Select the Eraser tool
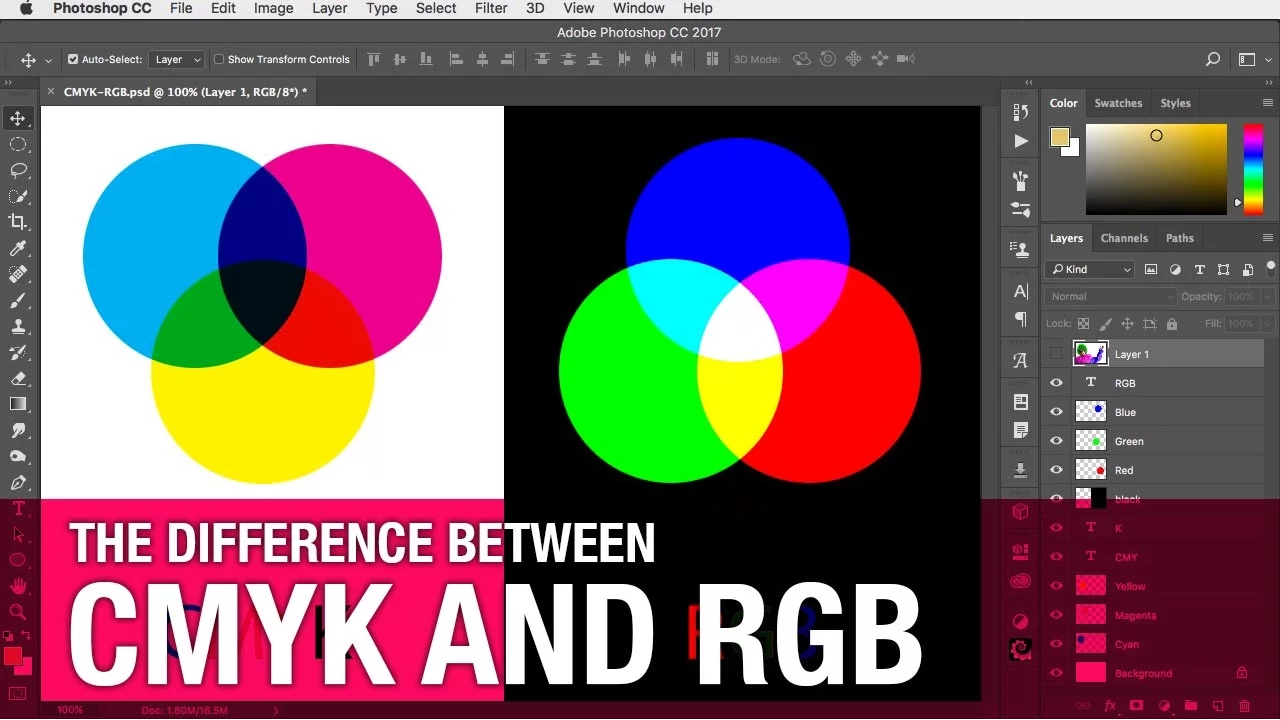Image resolution: width=1280 pixels, height=720 pixels. (x=18, y=378)
